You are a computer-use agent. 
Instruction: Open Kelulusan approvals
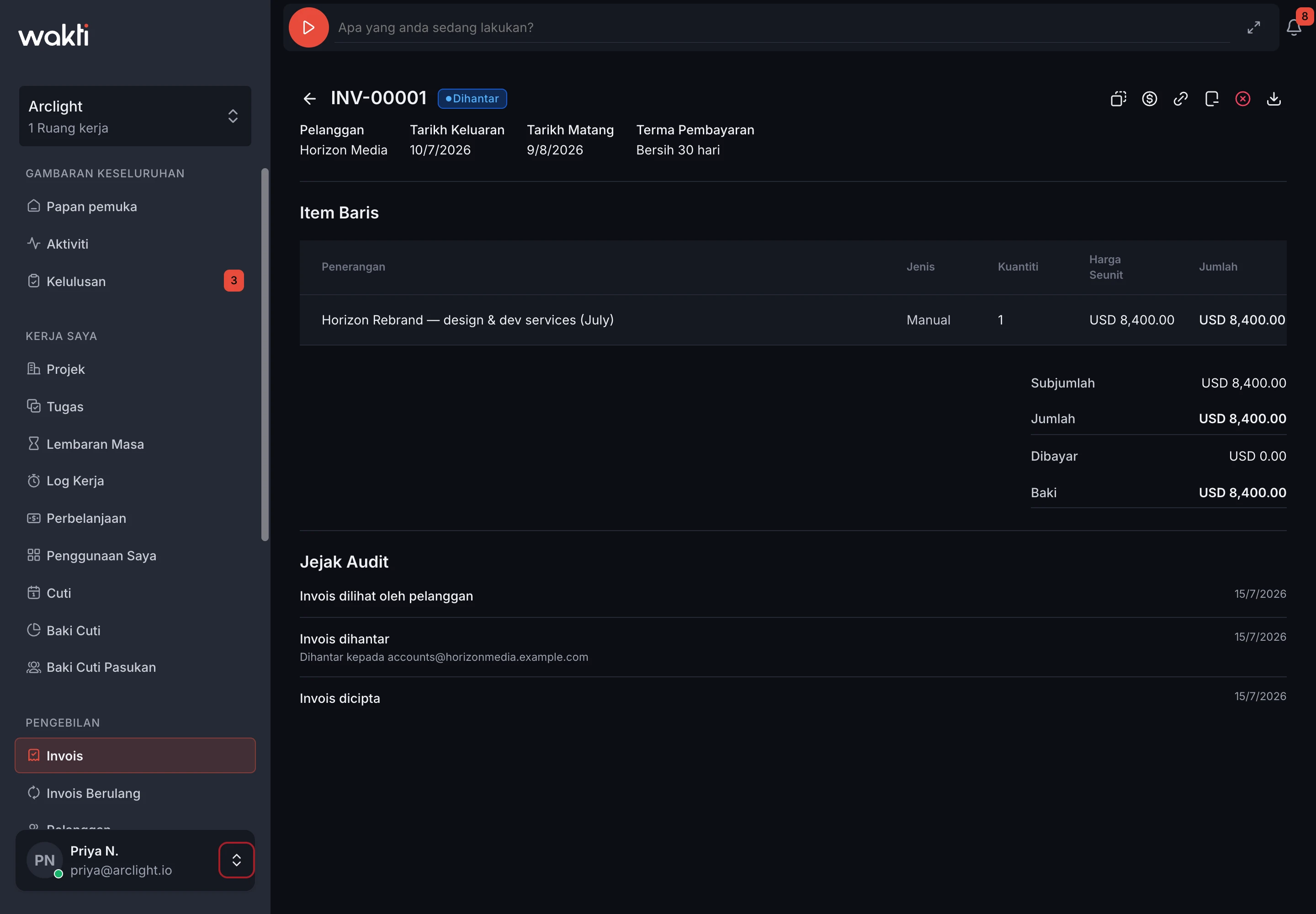(135, 281)
